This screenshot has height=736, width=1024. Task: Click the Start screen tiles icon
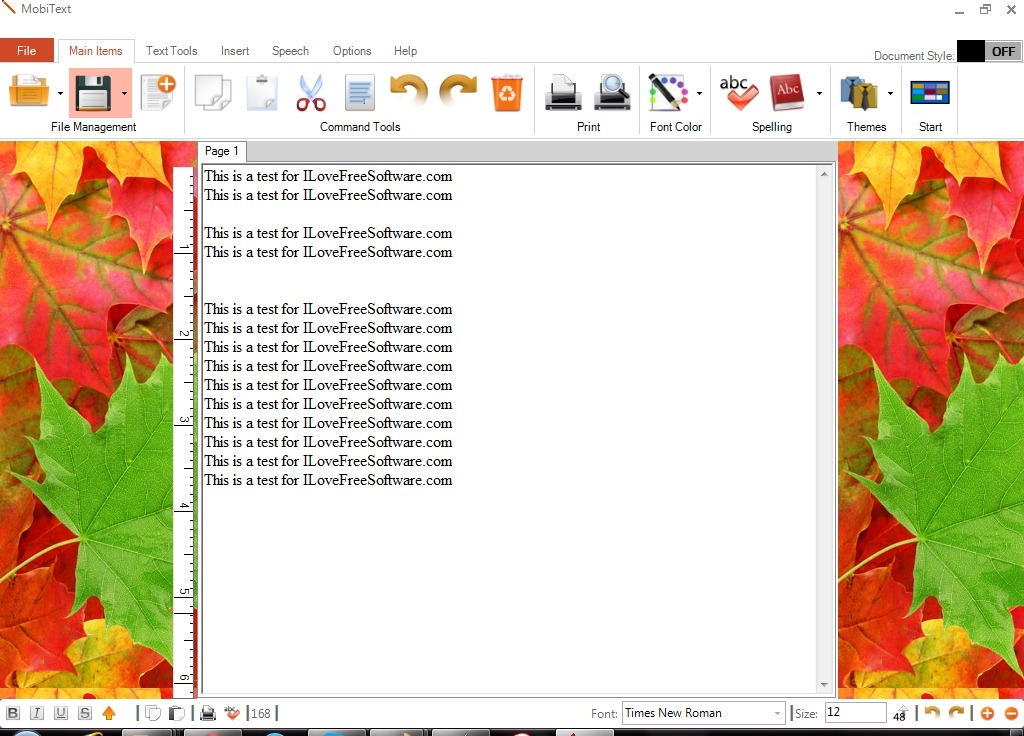(x=930, y=93)
